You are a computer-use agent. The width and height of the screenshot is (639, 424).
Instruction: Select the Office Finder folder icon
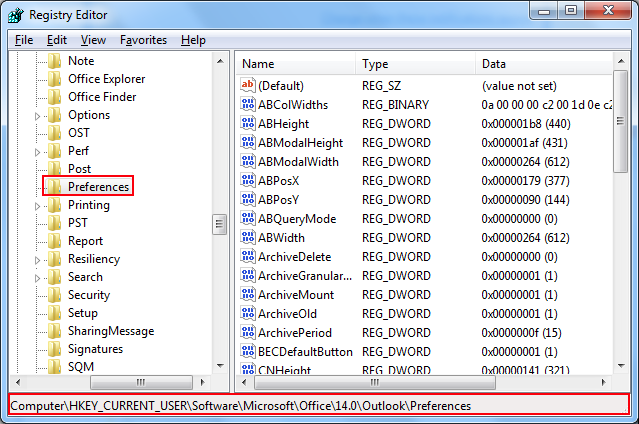click(x=55, y=97)
